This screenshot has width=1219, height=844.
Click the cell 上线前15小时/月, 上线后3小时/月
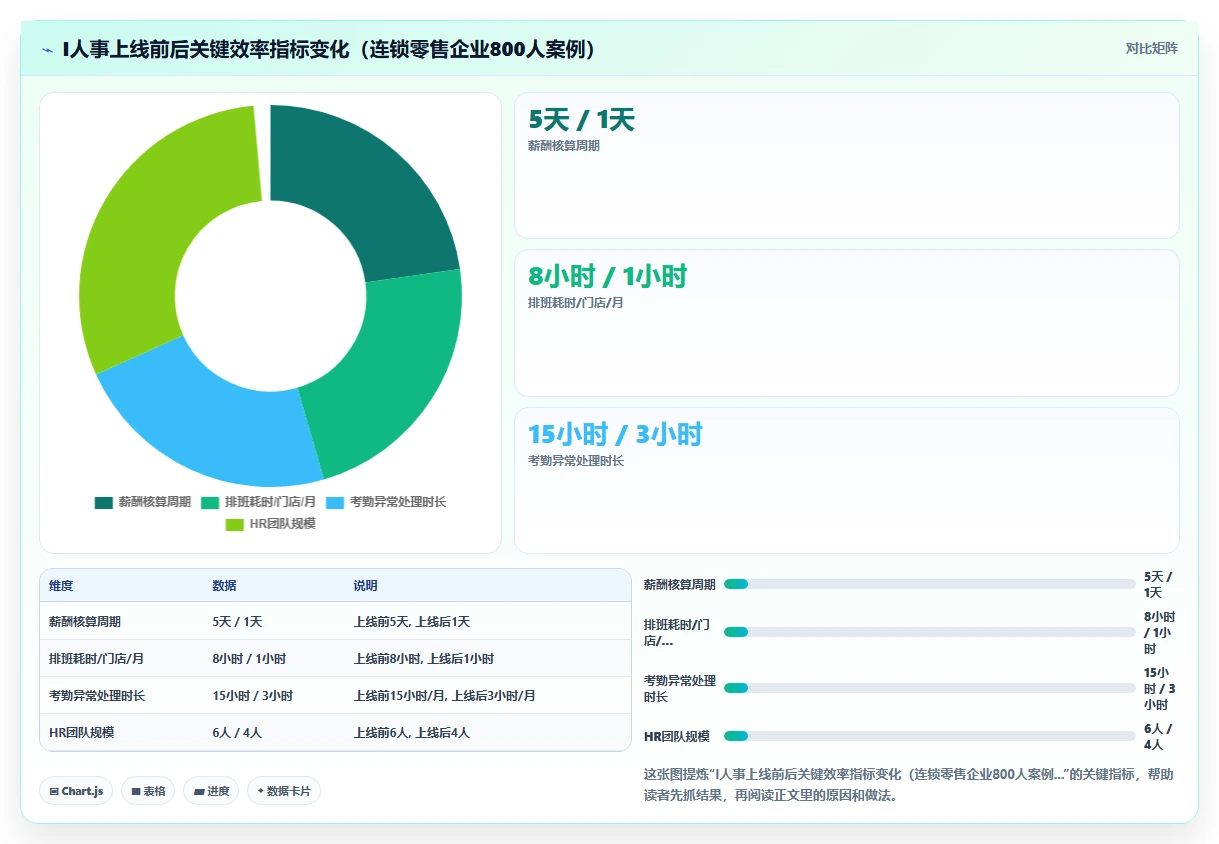445,696
